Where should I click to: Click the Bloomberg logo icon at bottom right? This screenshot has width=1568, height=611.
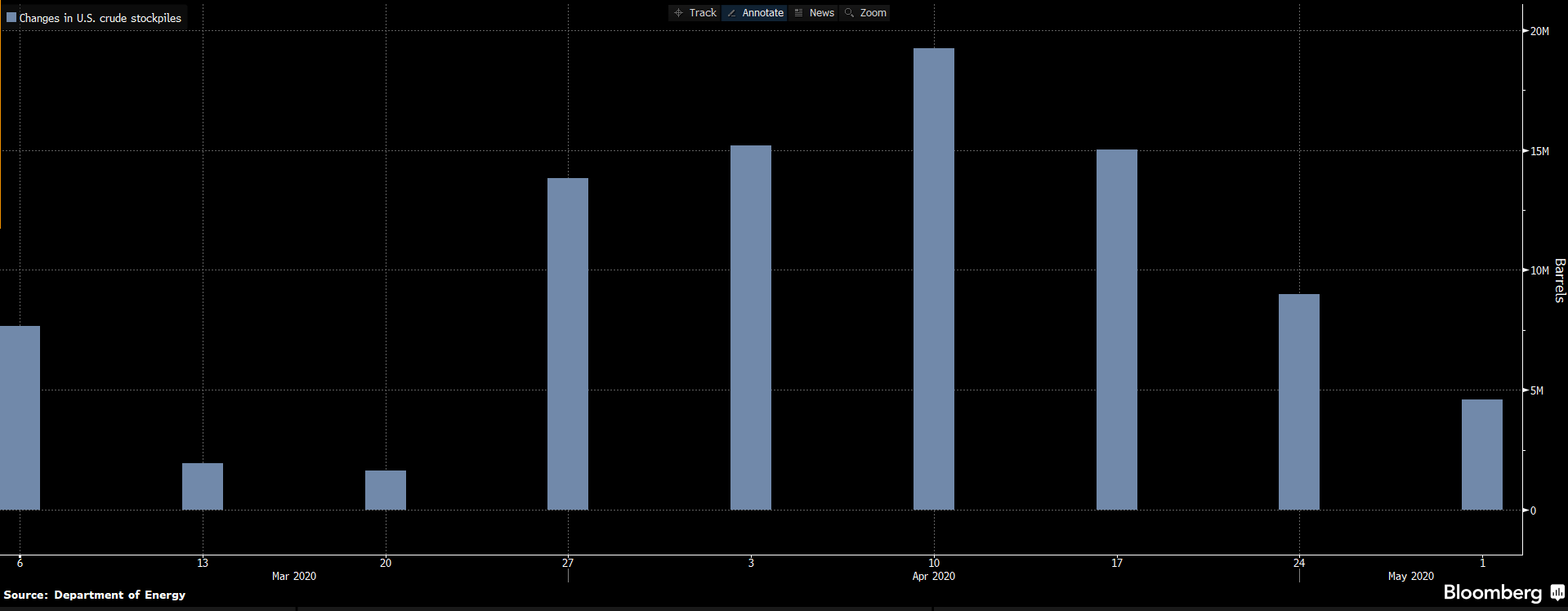coord(1557,593)
